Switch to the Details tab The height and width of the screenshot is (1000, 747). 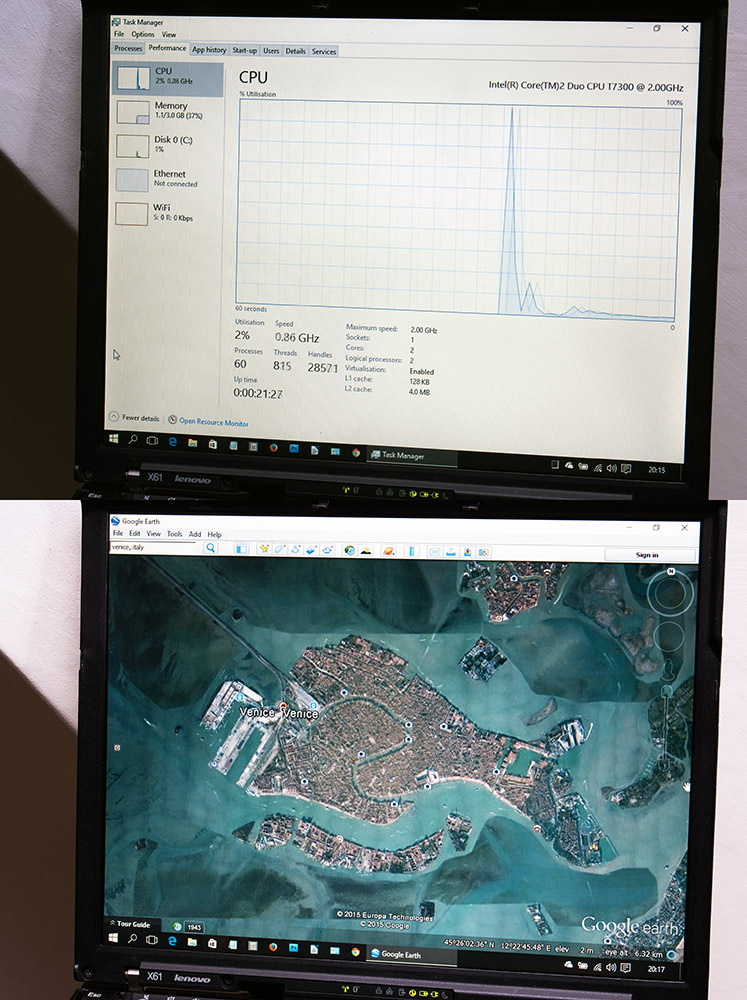point(295,51)
